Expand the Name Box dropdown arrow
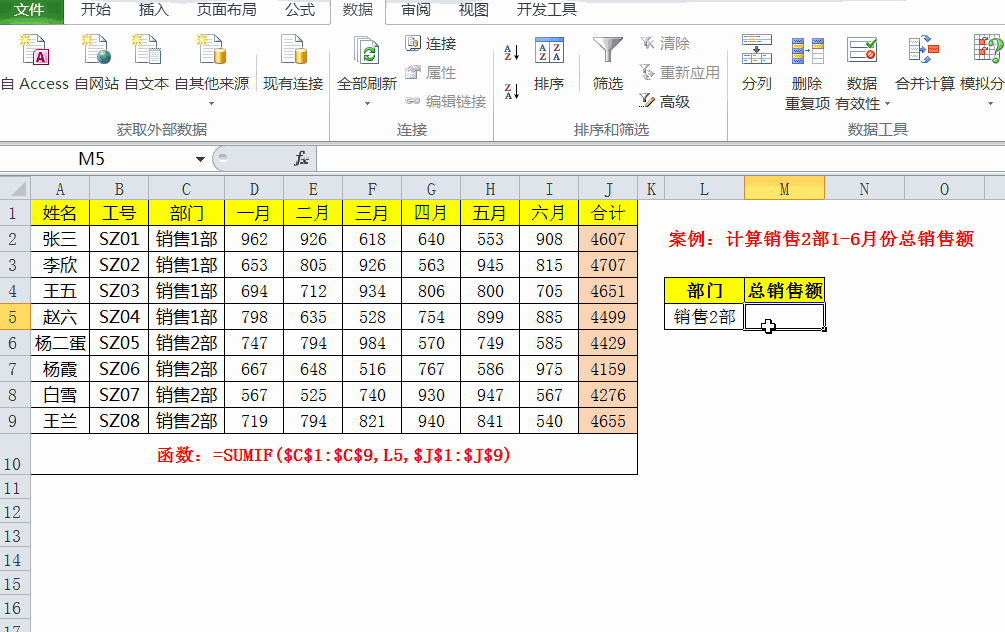 (x=200, y=159)
